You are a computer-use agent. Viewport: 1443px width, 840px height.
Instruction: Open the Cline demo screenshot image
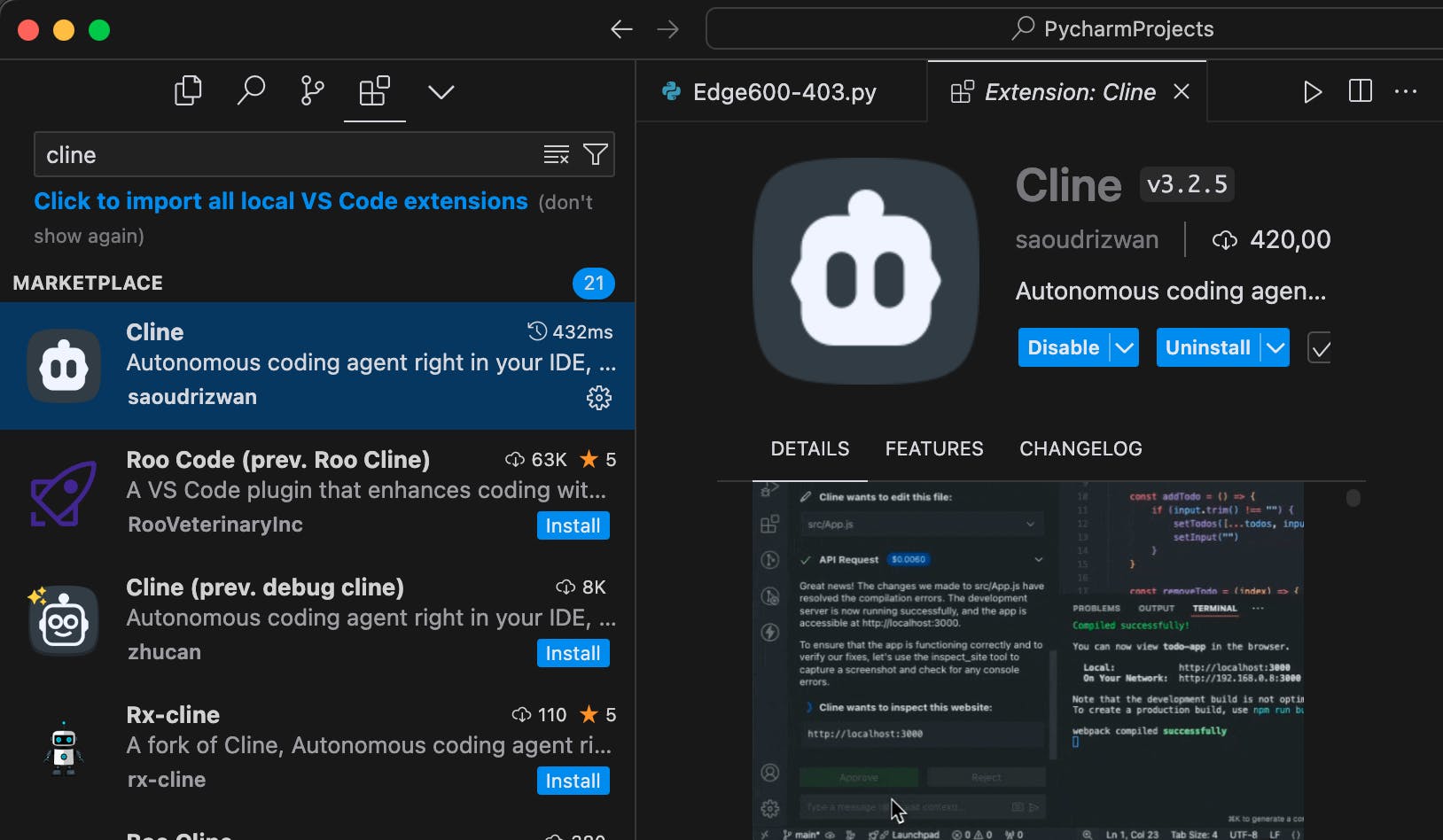tap(1028, 661)
